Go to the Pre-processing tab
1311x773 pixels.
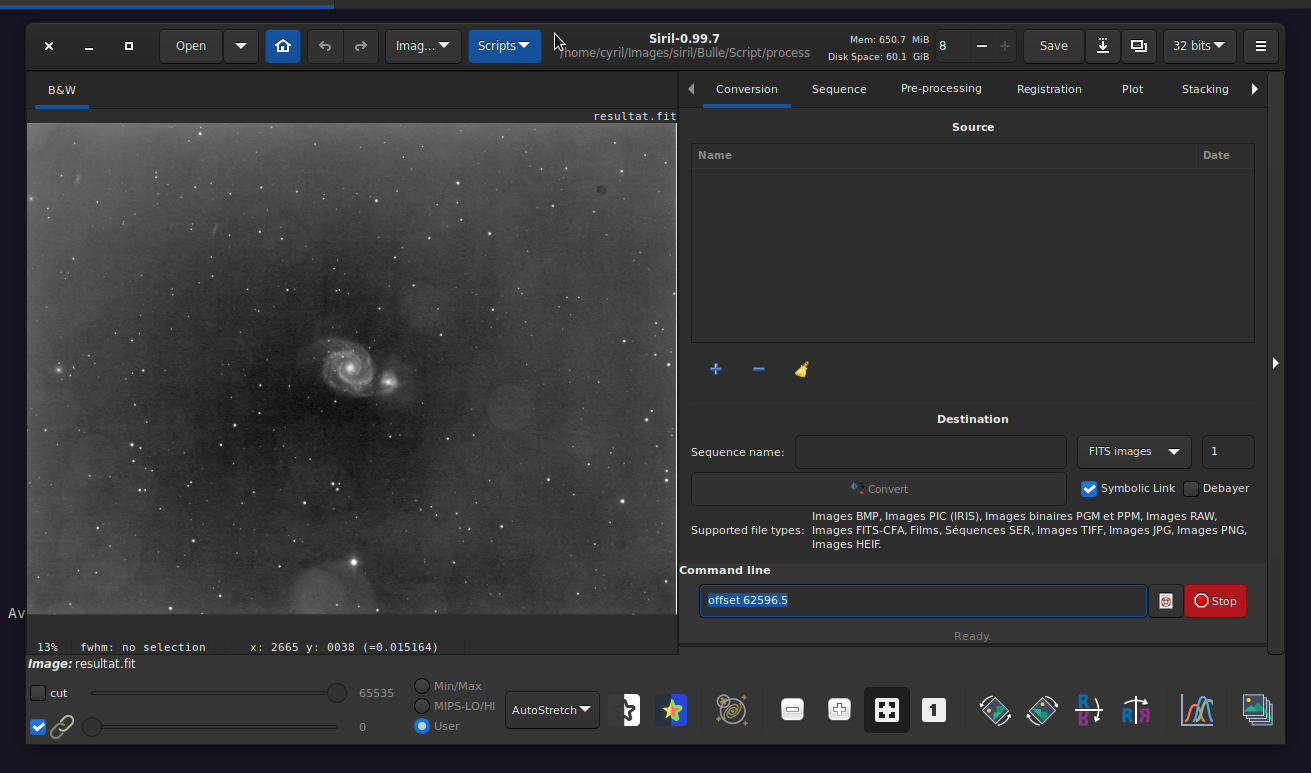[x=941, y=89]
